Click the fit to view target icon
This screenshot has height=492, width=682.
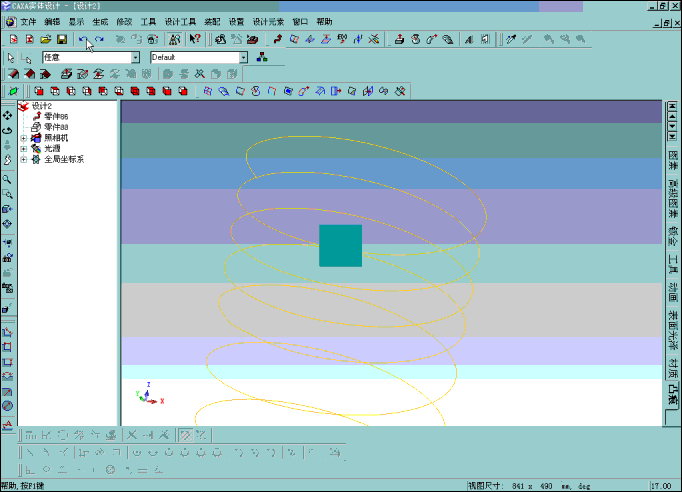click(x=7, y=224)
